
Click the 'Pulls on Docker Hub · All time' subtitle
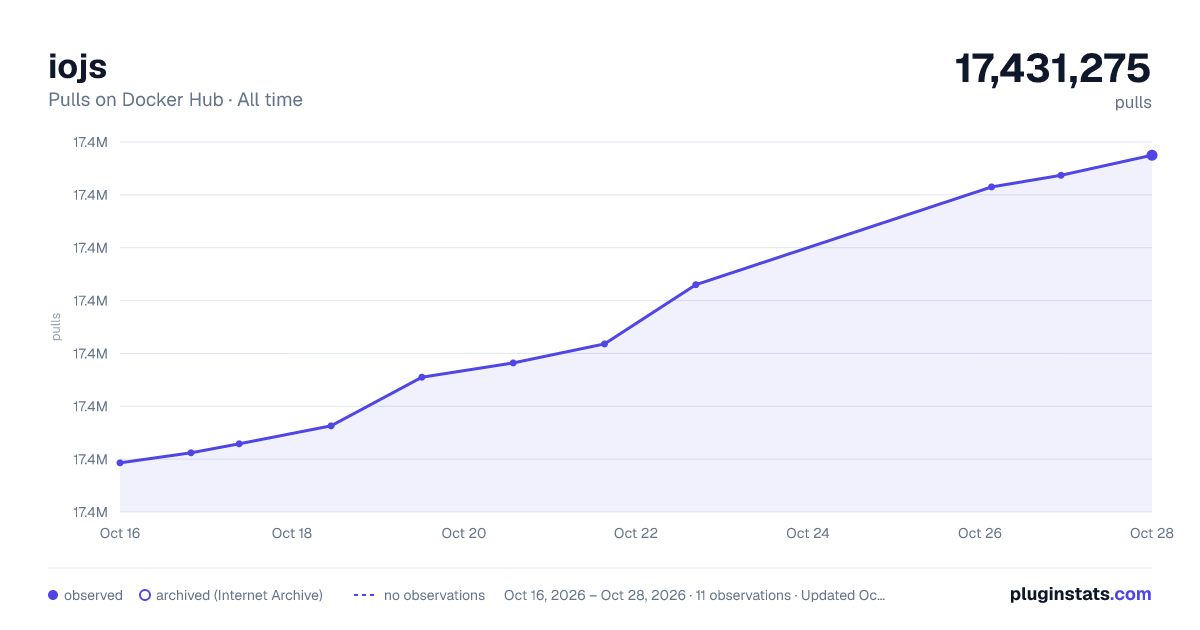(x=175, y=100)
